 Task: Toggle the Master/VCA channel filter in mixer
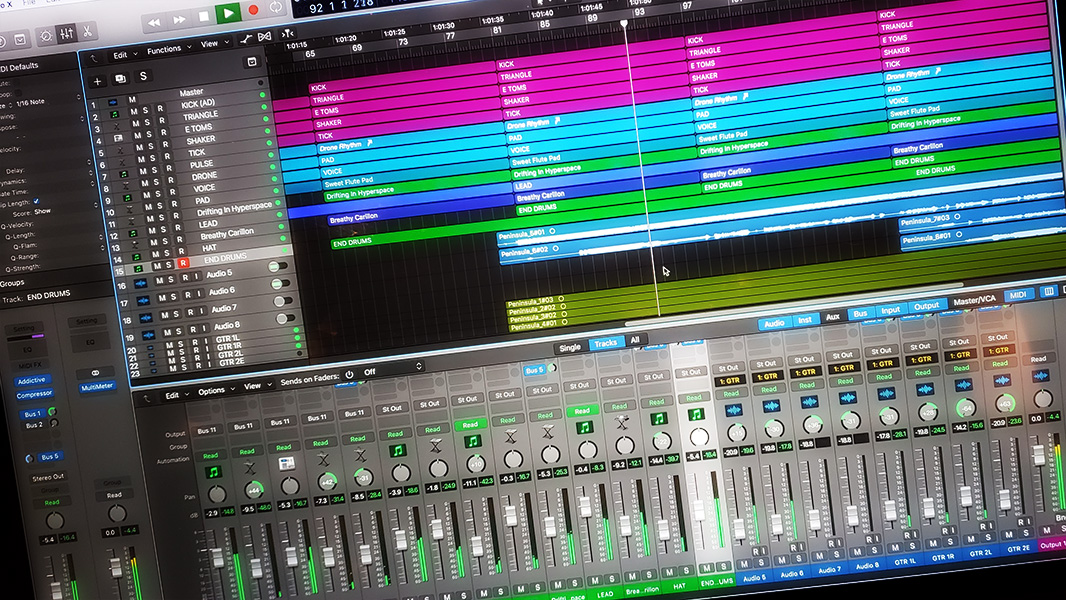click(975, 300)
